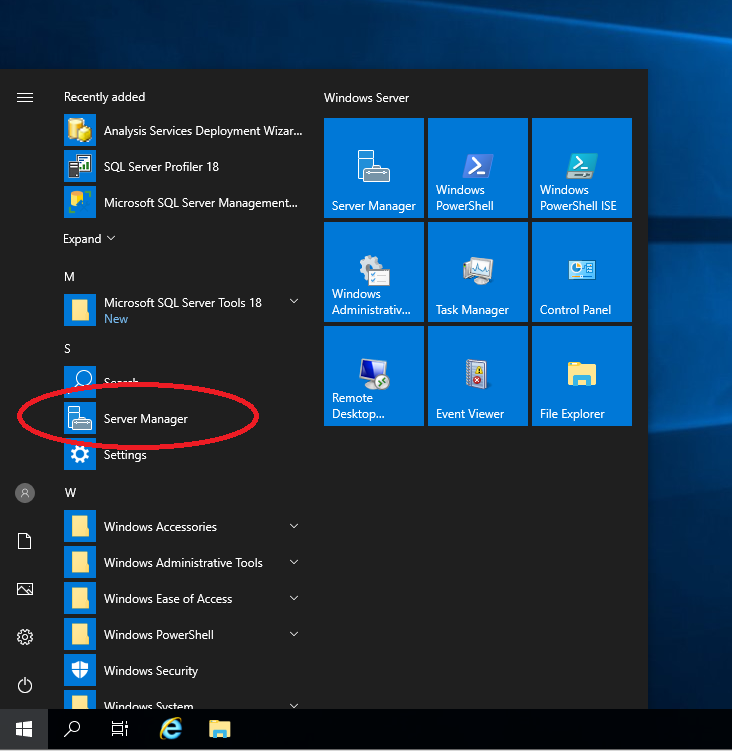Open the user account icon in the sidebar
This screenshot has width=732, height=751.
pos(25,493)
